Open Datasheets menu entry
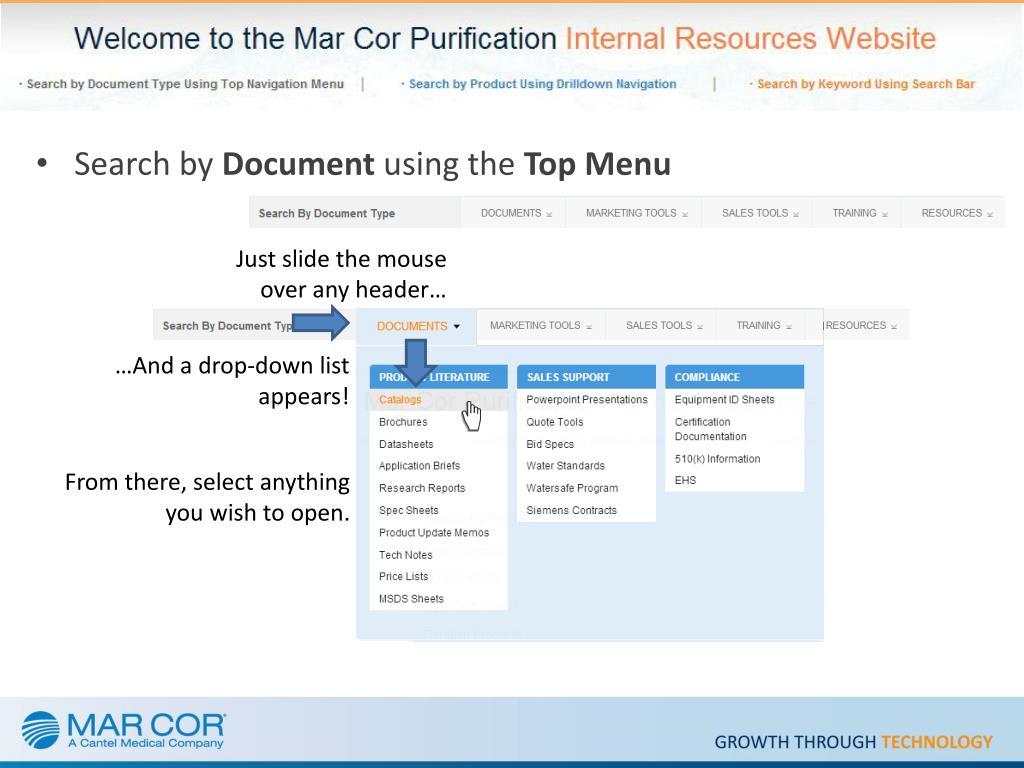Viewport: 1024px width, 768px height. point(406,444)
